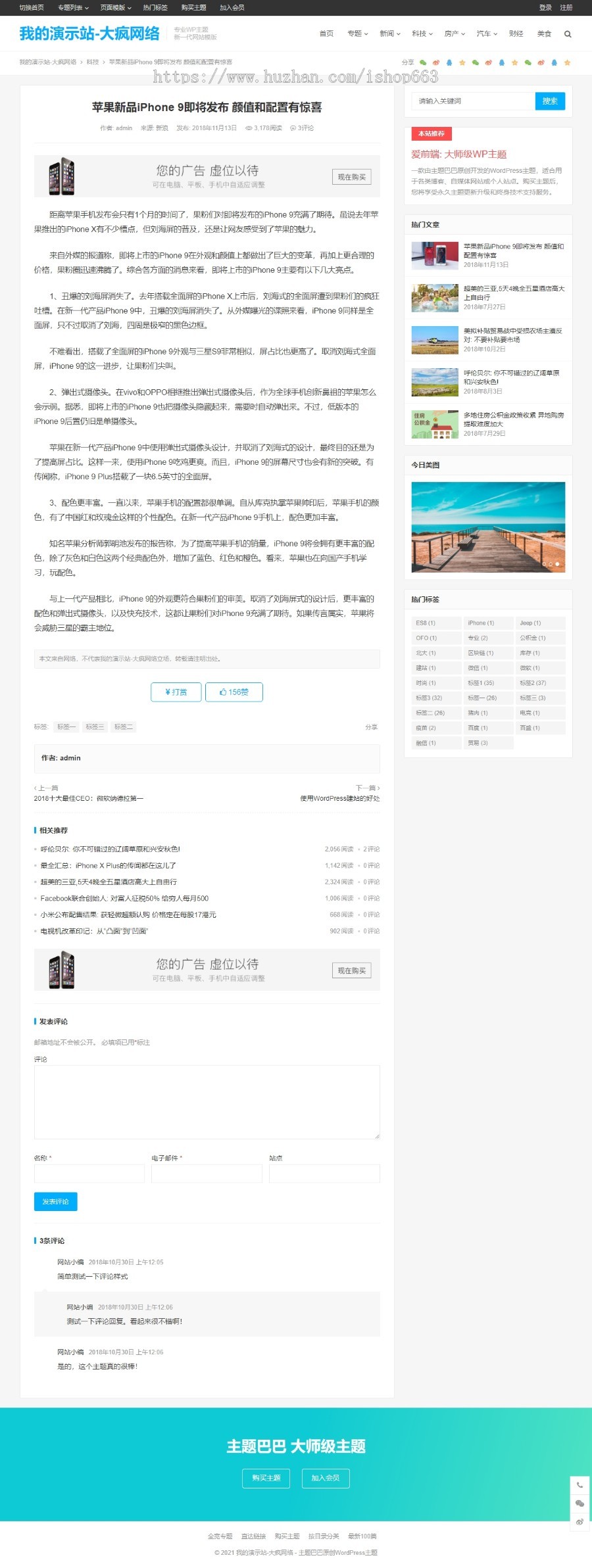Open the 爱前端: 大师级WP主题 sidebar link
The width and height of the screenshot is (592, 1568).
tap(458, 154)
